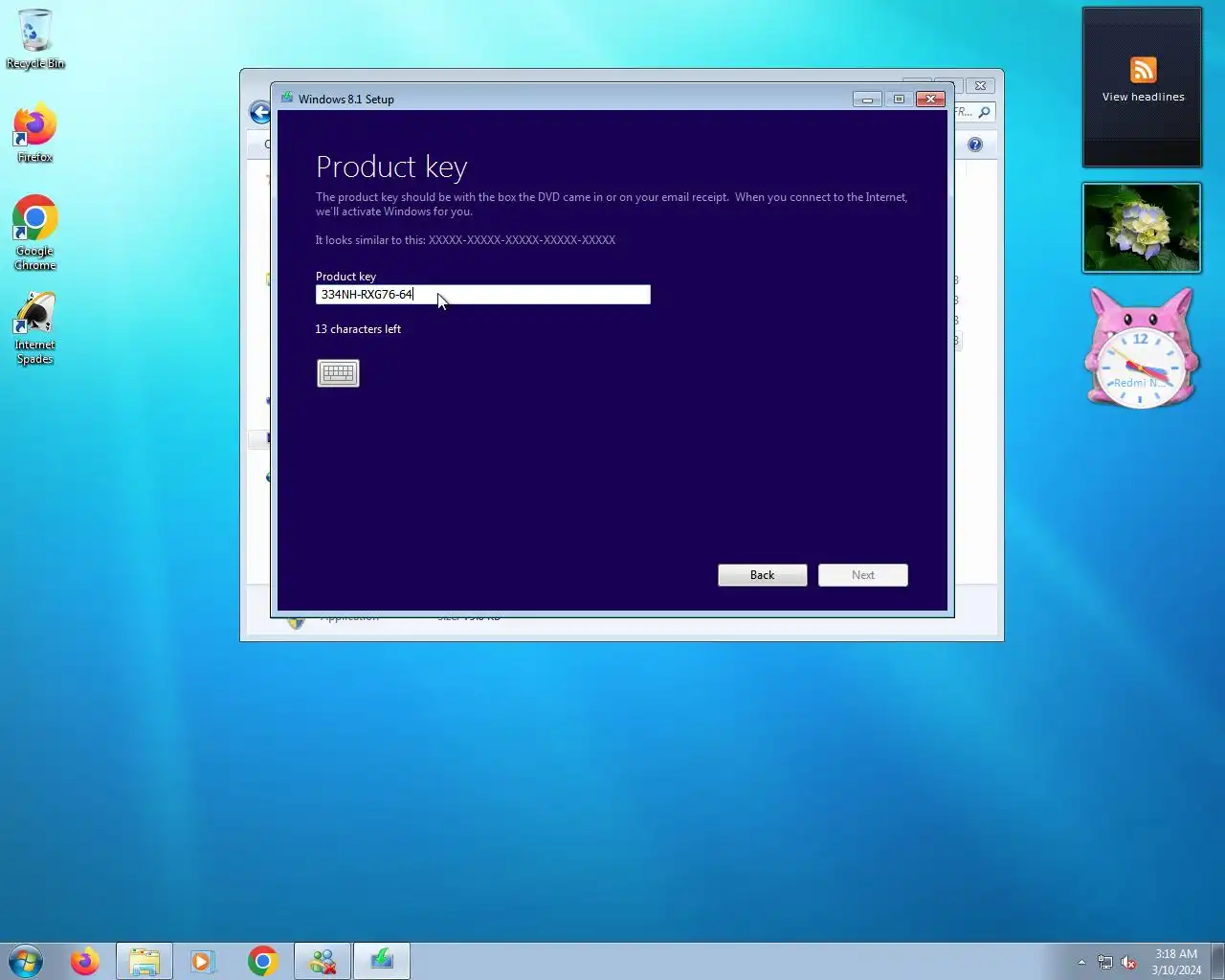Open the on-screen keyboard icon

[338, 373]
